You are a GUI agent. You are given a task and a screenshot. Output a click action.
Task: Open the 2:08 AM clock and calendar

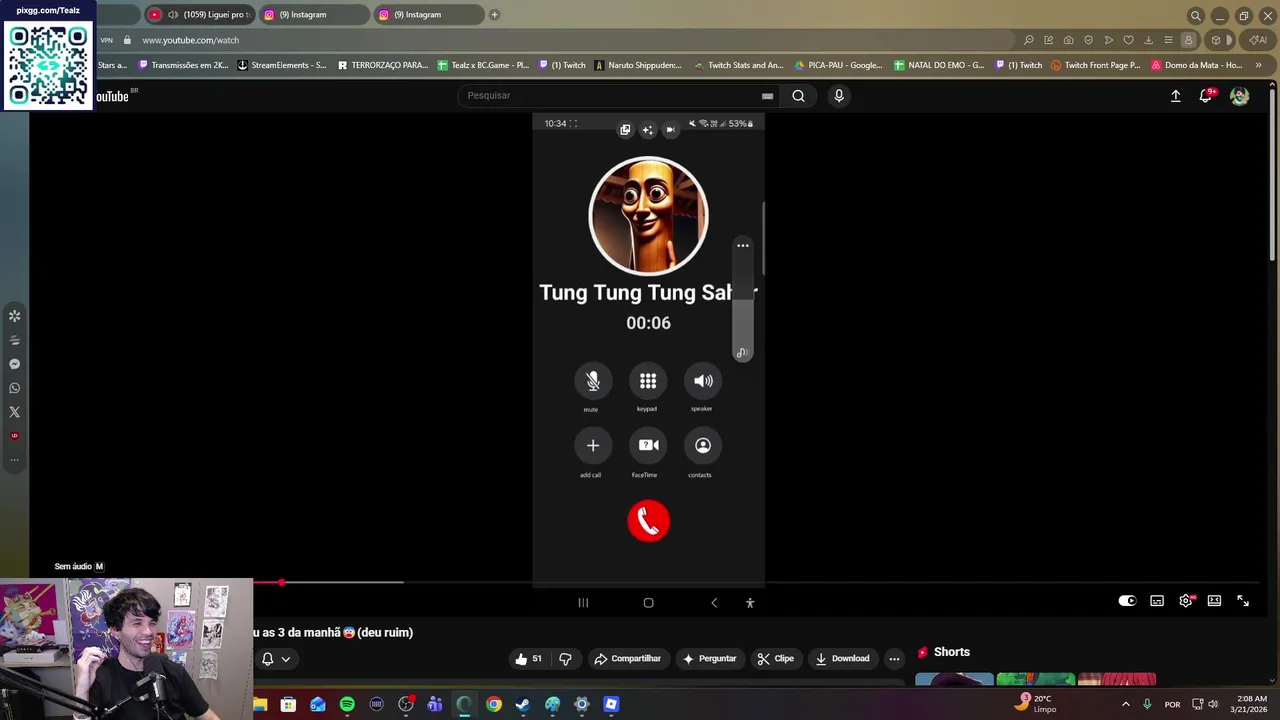click(x=1251, y=704)
